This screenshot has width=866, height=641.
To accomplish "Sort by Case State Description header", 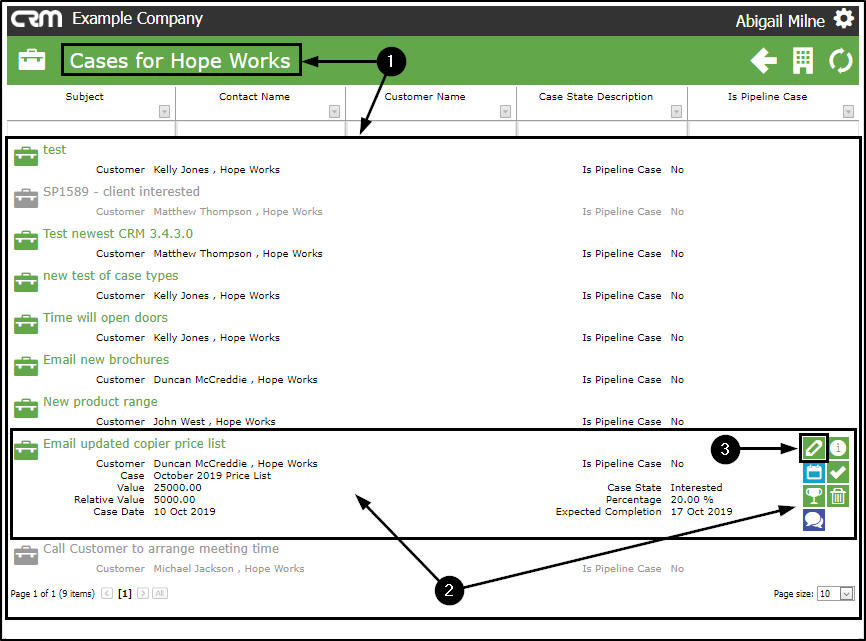I will pyautogui.click(x=595, y=97).
